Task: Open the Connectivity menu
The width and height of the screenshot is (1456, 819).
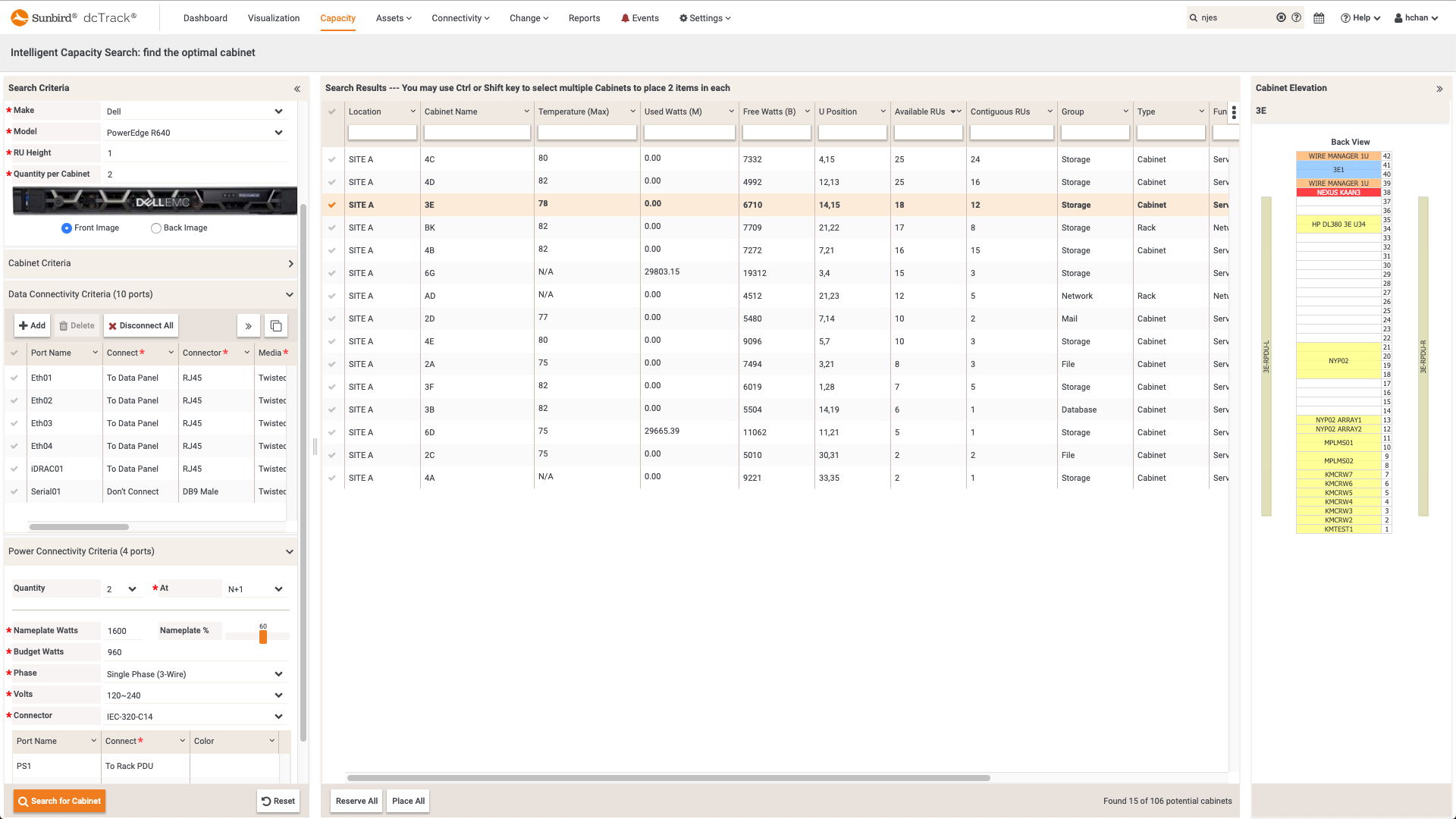Action: (x=460, y=17)
